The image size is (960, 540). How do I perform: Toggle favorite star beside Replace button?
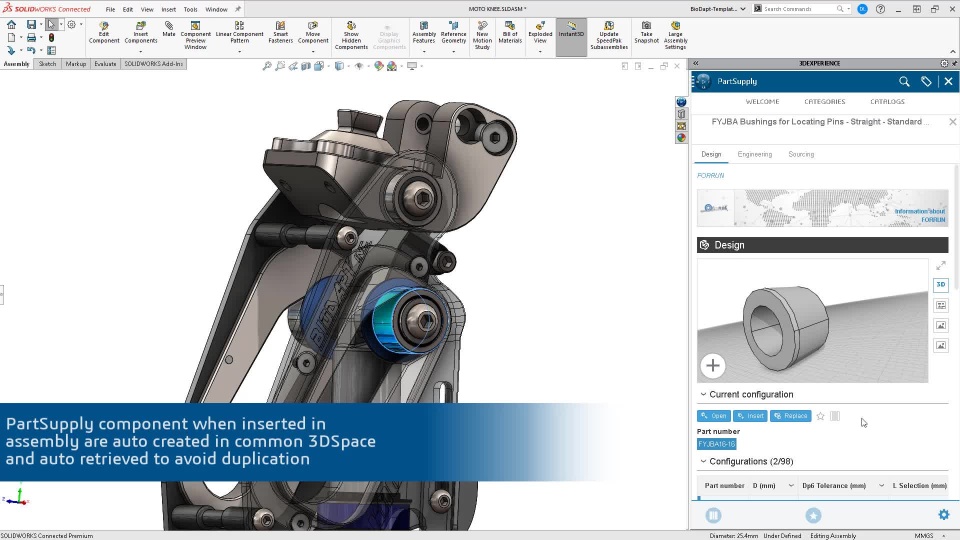[x=820, y=416]
